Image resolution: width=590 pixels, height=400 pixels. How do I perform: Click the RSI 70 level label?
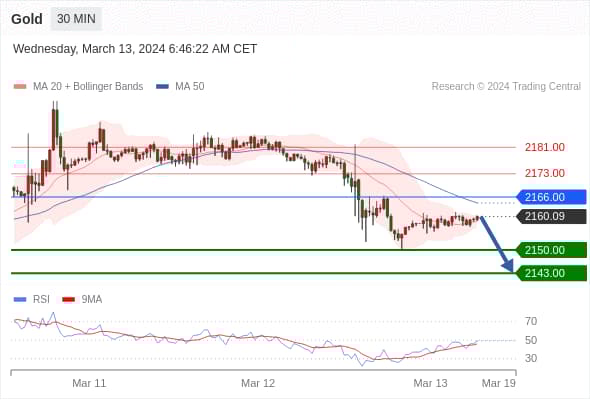(531, 321)
